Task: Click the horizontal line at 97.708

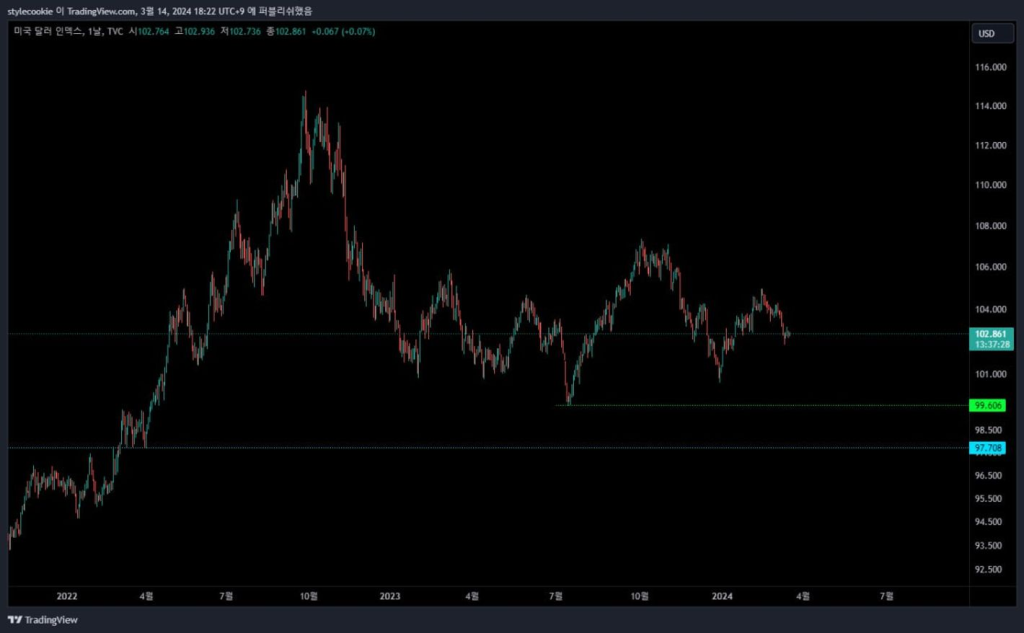Action: [x=500, y=448]
